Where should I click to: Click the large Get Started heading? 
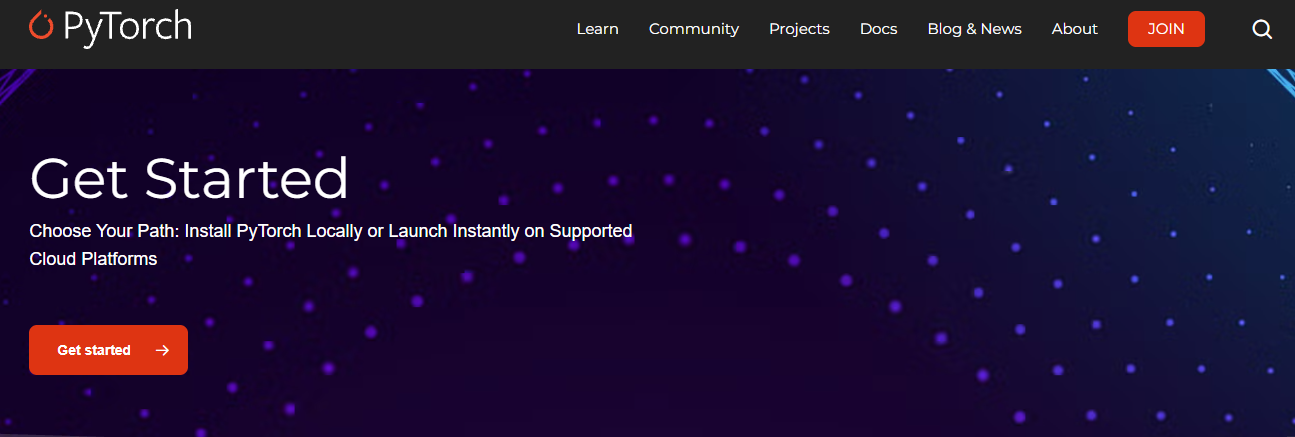pyautogui.click(x=189, y=179)
